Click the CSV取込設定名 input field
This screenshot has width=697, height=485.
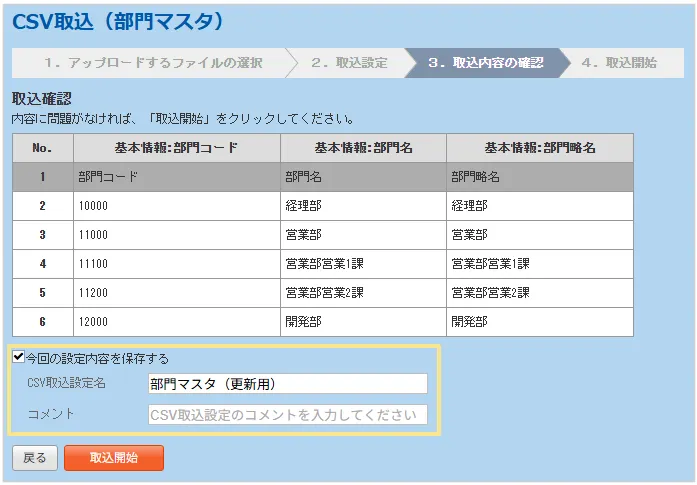tap(287, 384)
